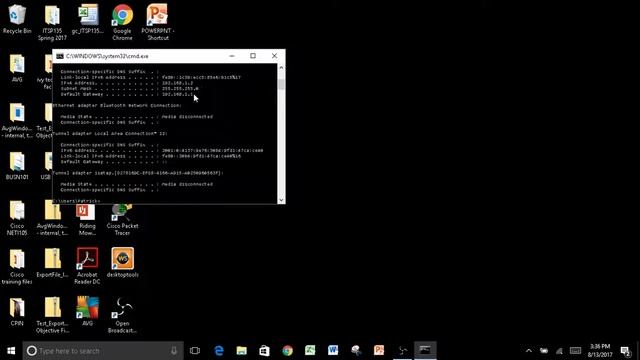Click the IPv4 Address line in cmd
Viewport: 640px width, 360px height.
(x=127, y=82)
